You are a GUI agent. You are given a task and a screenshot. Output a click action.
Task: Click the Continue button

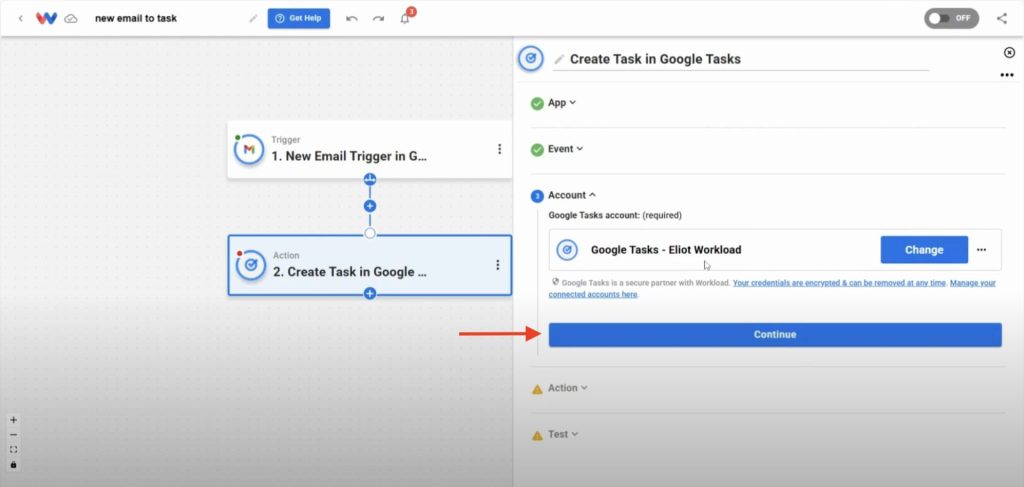point(775,335)
